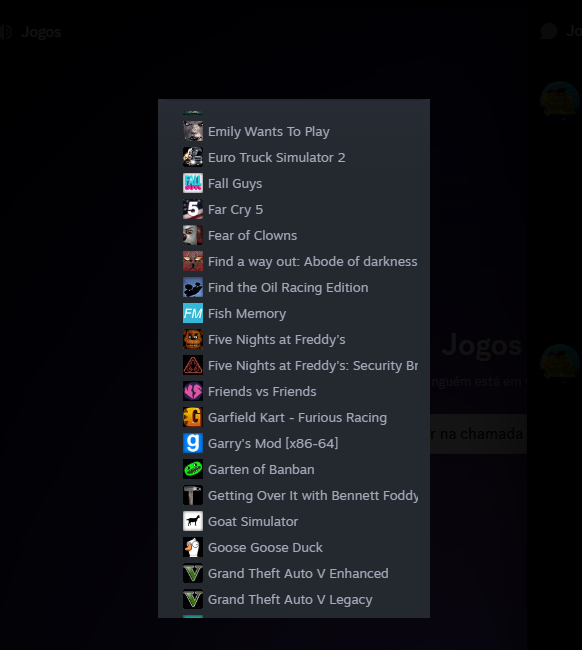Screen dimensions: 582x650
Task: Select Five Nights at Freddy's: Security Breach
Action: click(x=294, y=366)
